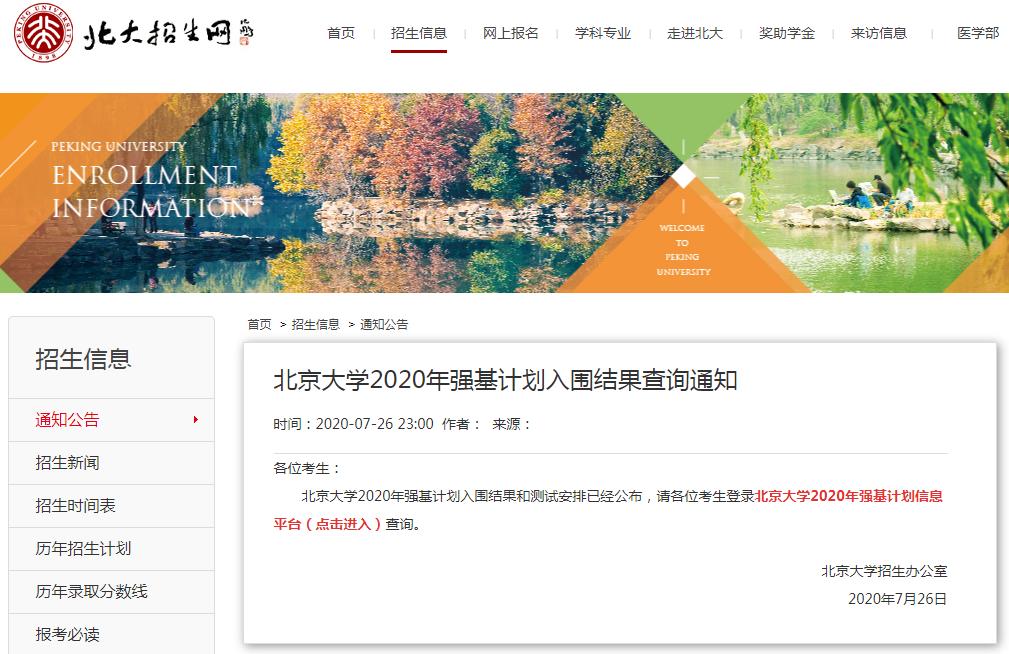Click the 通知公告 breadcrumb link
This screenshot has height=654, width=1009.
(x=384, y=324)
